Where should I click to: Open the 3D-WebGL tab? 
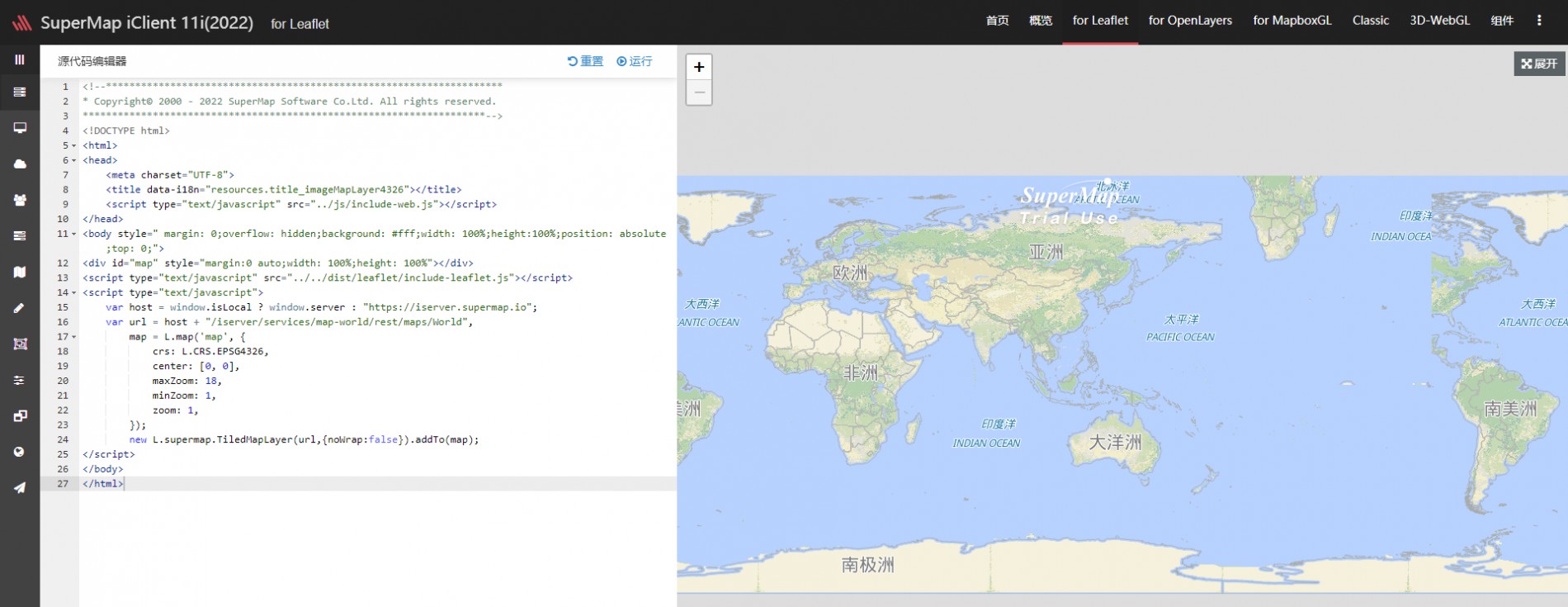pos(1440,21)
